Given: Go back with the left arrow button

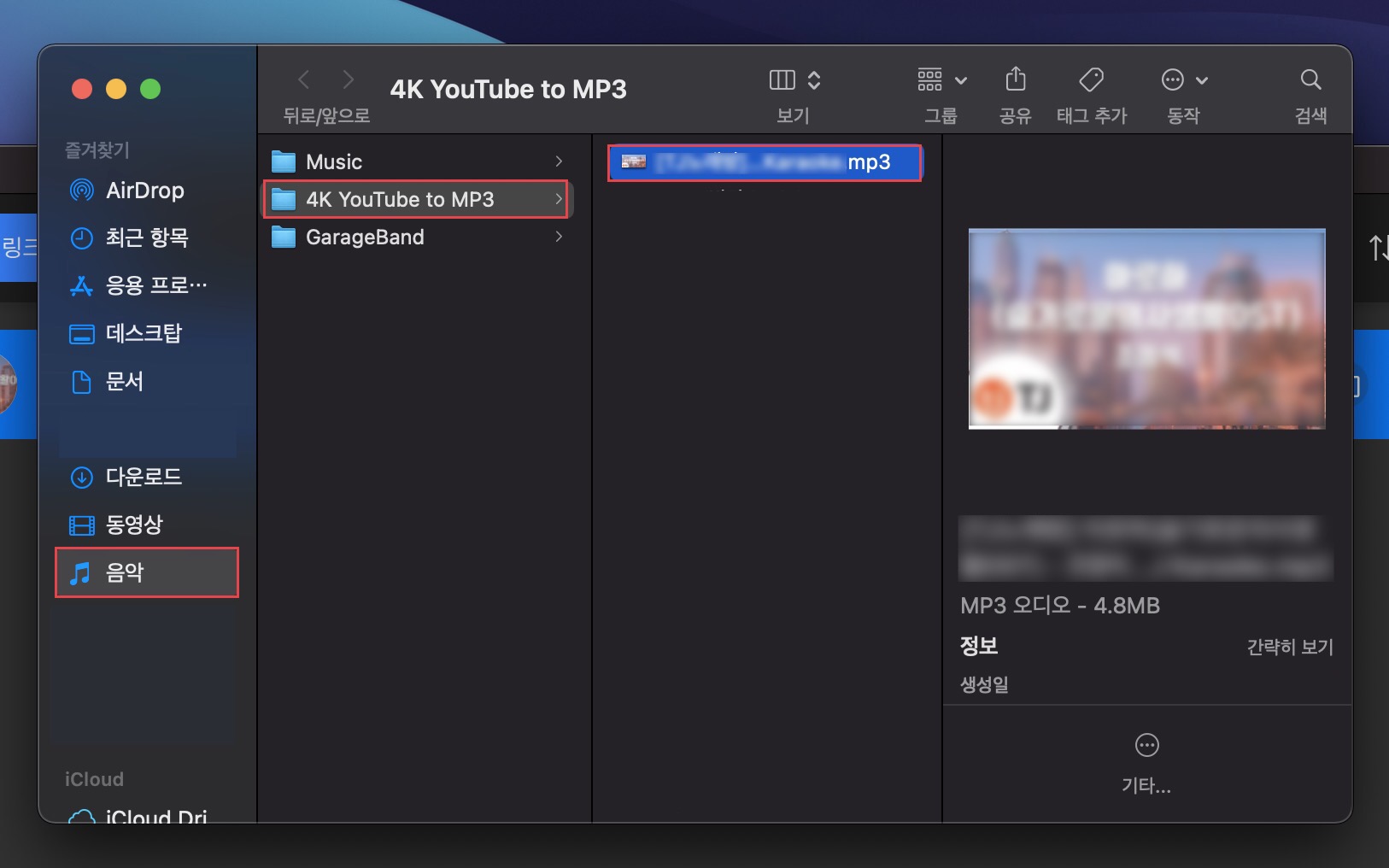Looking at the screenshot, I should coord(303,80).
